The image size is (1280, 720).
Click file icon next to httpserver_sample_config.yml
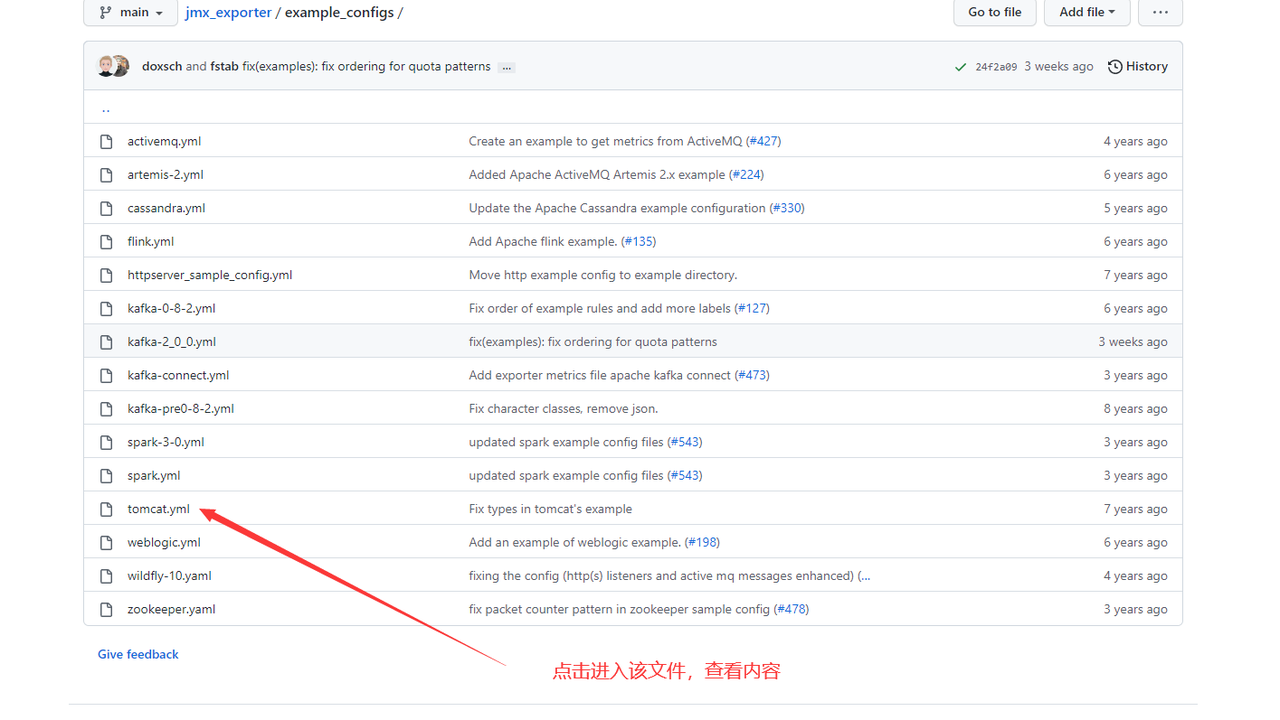click(x=106, y=275)
